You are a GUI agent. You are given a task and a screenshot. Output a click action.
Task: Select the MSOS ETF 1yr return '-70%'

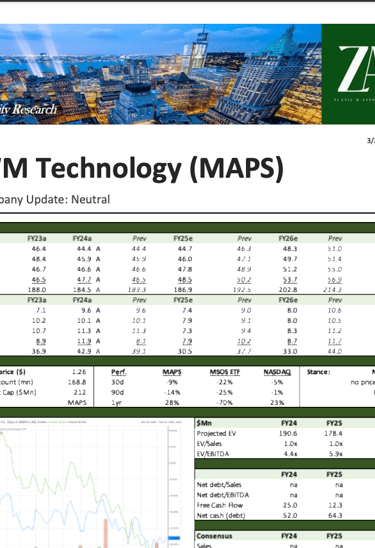point(225,403)
